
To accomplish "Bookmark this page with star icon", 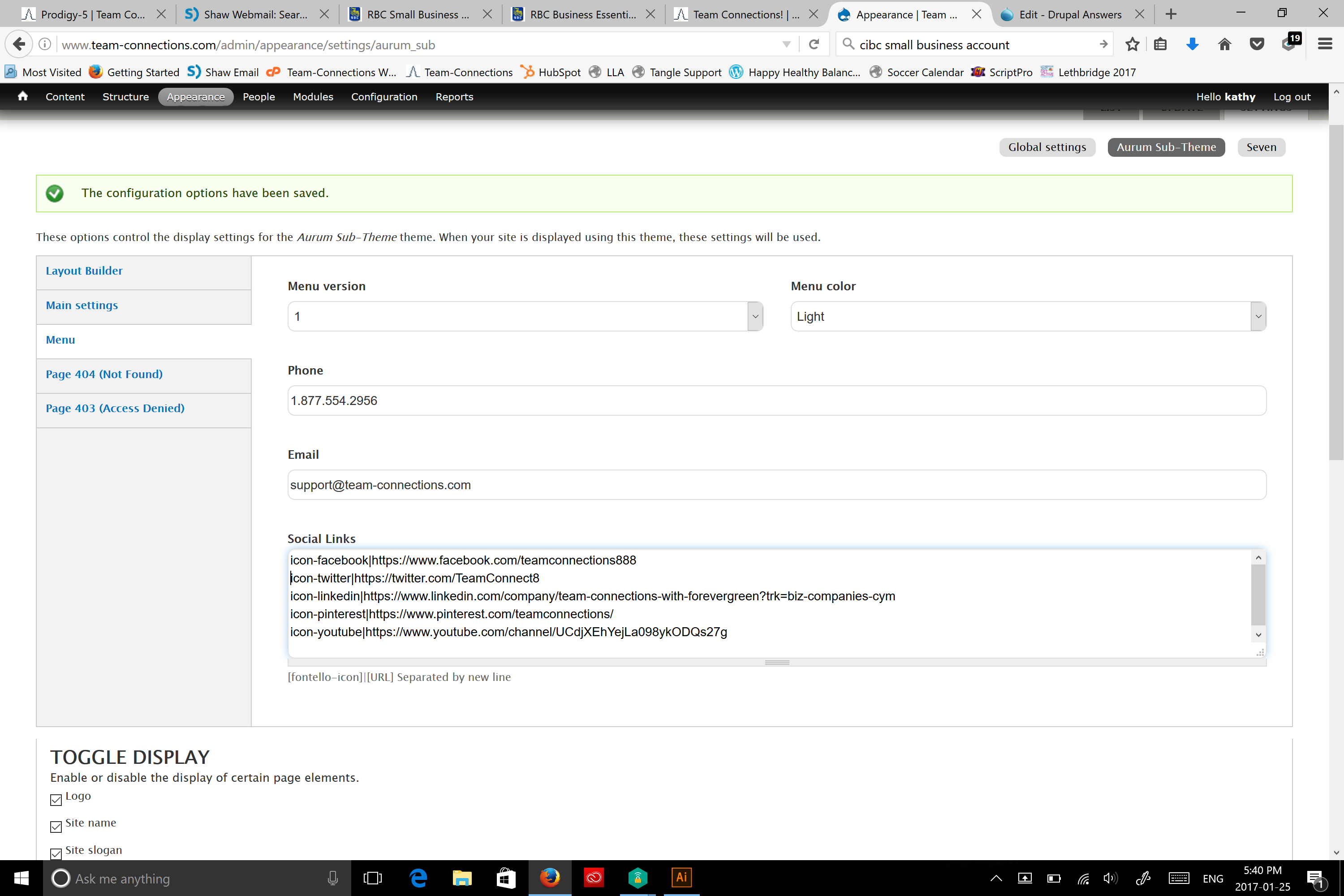I will click(x=1132, y=44).
